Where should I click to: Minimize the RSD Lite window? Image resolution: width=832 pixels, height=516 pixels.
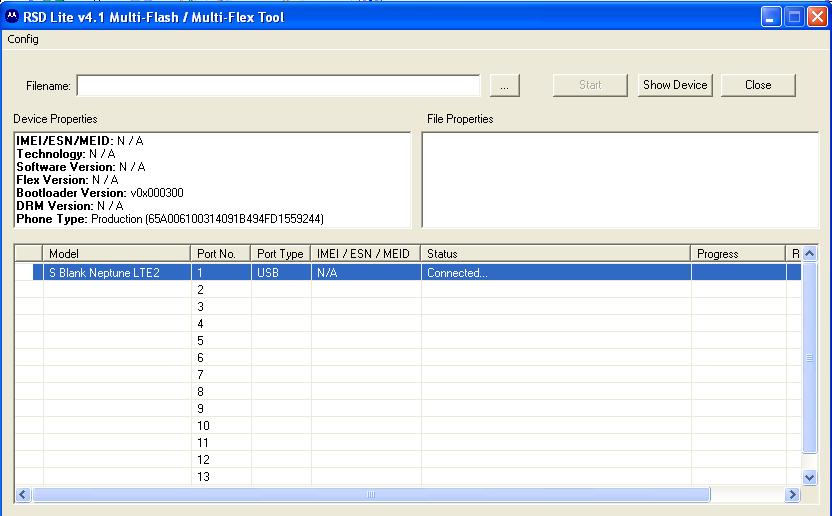[770, 17]
